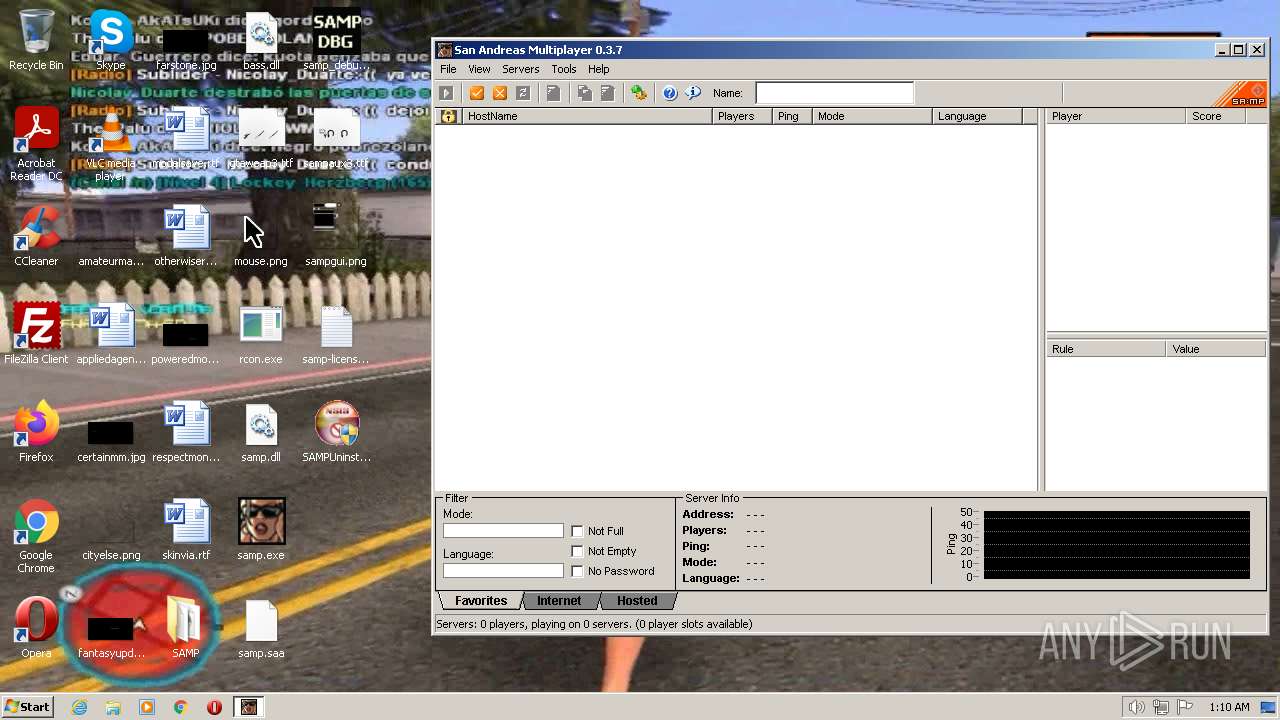The height and width of the screenshot is (720, 1280).
Task: Click the About info bubble toolbar icon
Action: [x=693, y=93]
